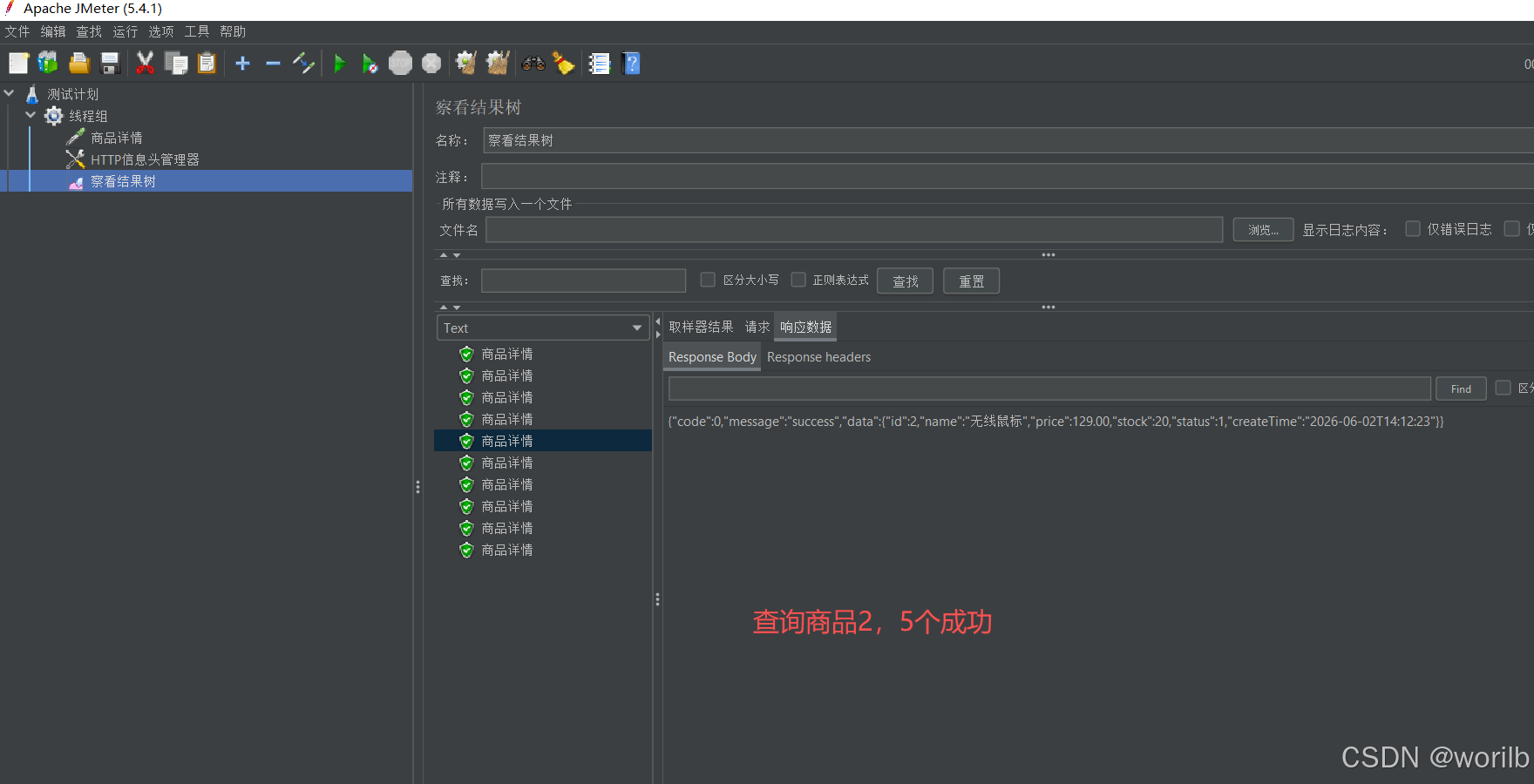Viewport: 1534px width, 784px height.
Task: Open the 帮助 menu
Action: [233, 31]
